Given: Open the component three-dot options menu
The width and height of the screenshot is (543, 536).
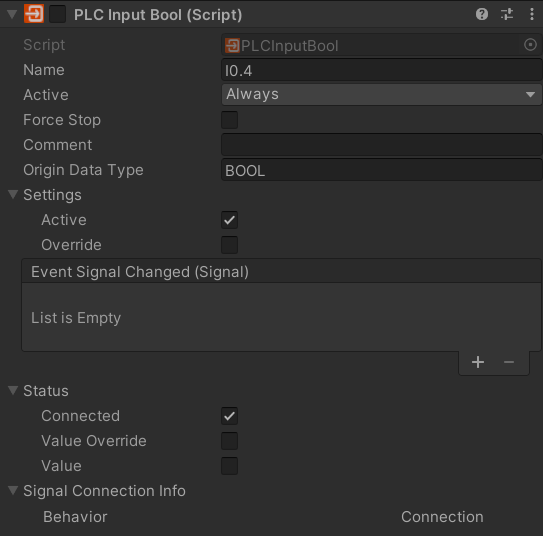Looking at the screenshot, I should (532, 14).
